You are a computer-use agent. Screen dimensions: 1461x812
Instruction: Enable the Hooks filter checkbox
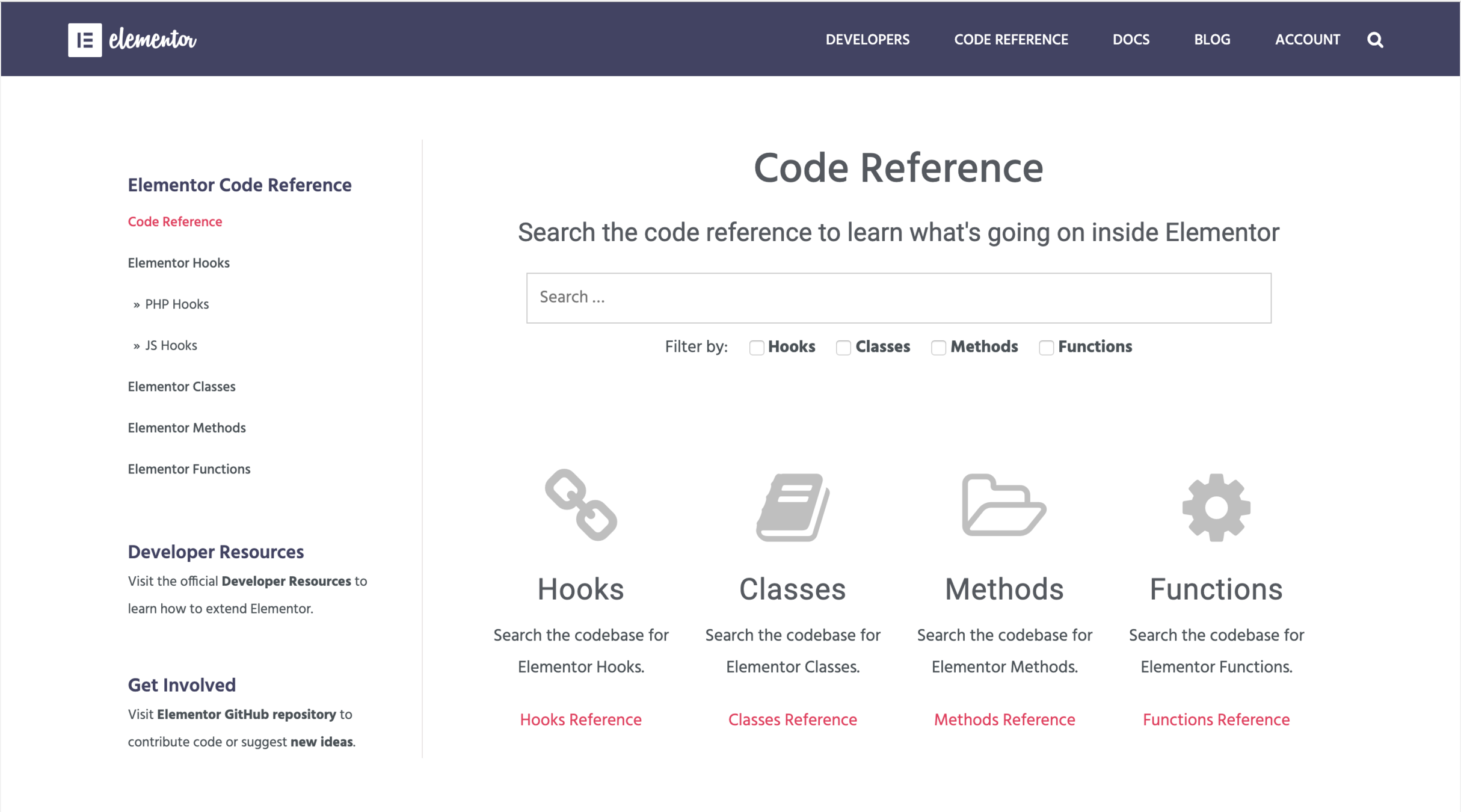[x=756, y=348]
